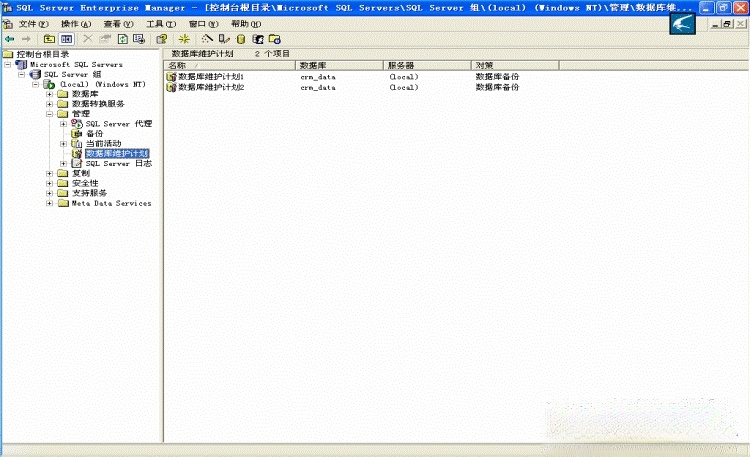This screenshot has height=457, width=750.
Task: Launch the wizard wand toolbar icon
Action: (207, 39)
